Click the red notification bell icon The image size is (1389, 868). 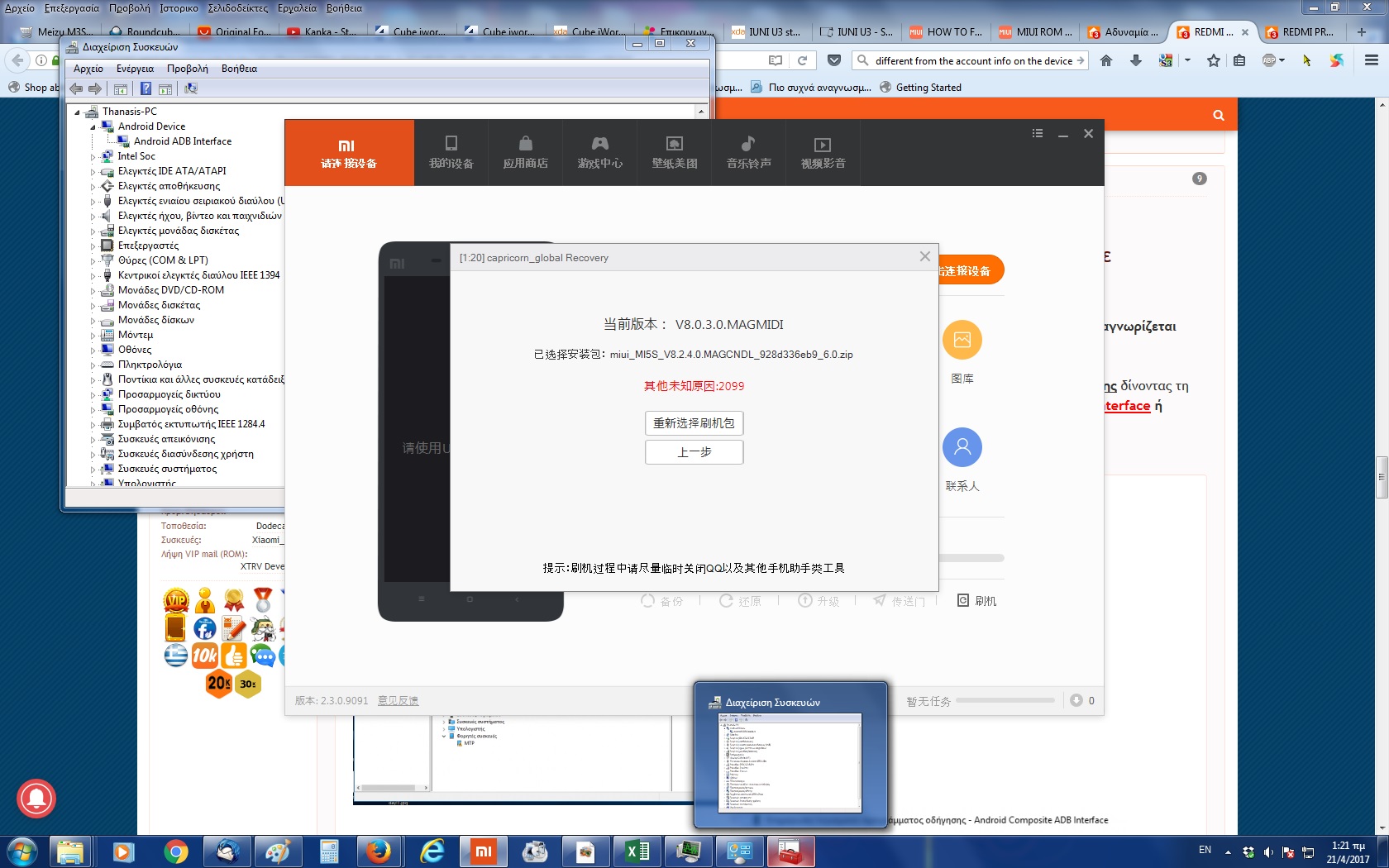(x=36, y=799)
